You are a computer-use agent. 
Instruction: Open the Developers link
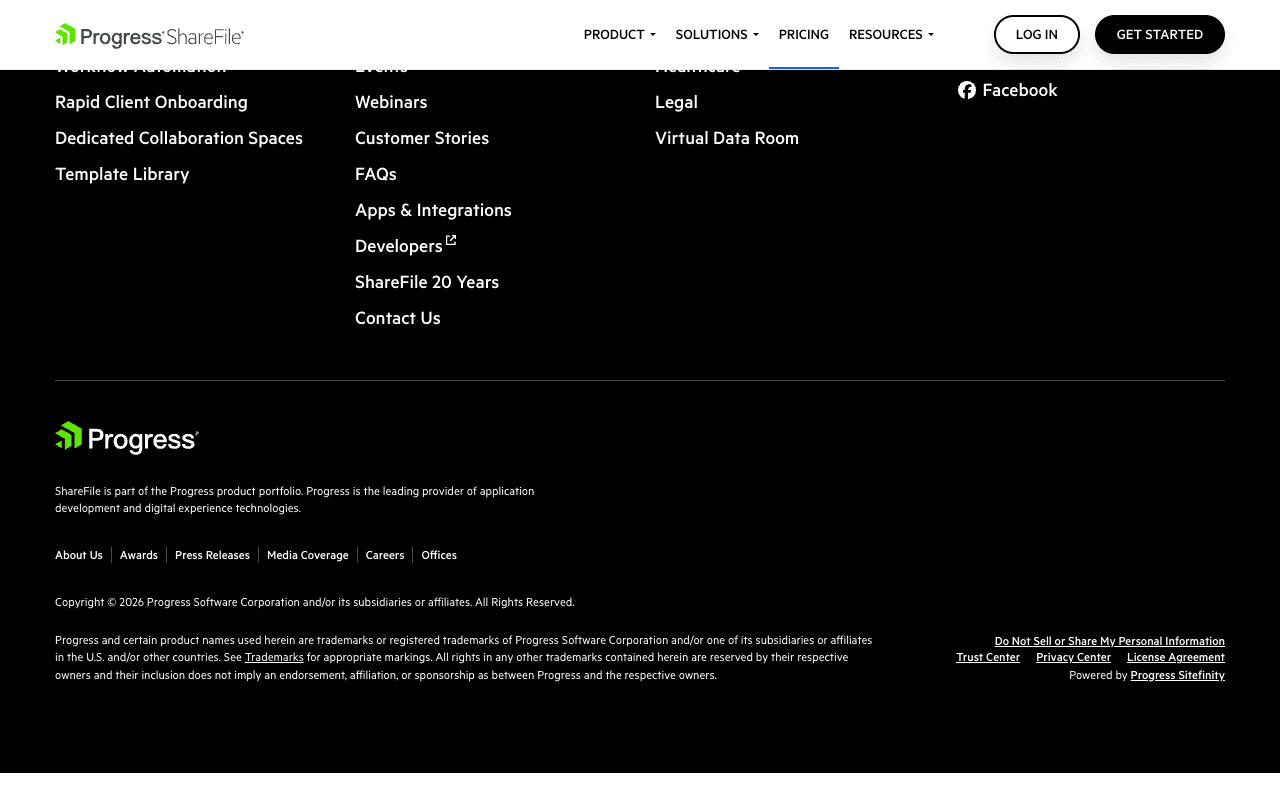click(399, 246)
